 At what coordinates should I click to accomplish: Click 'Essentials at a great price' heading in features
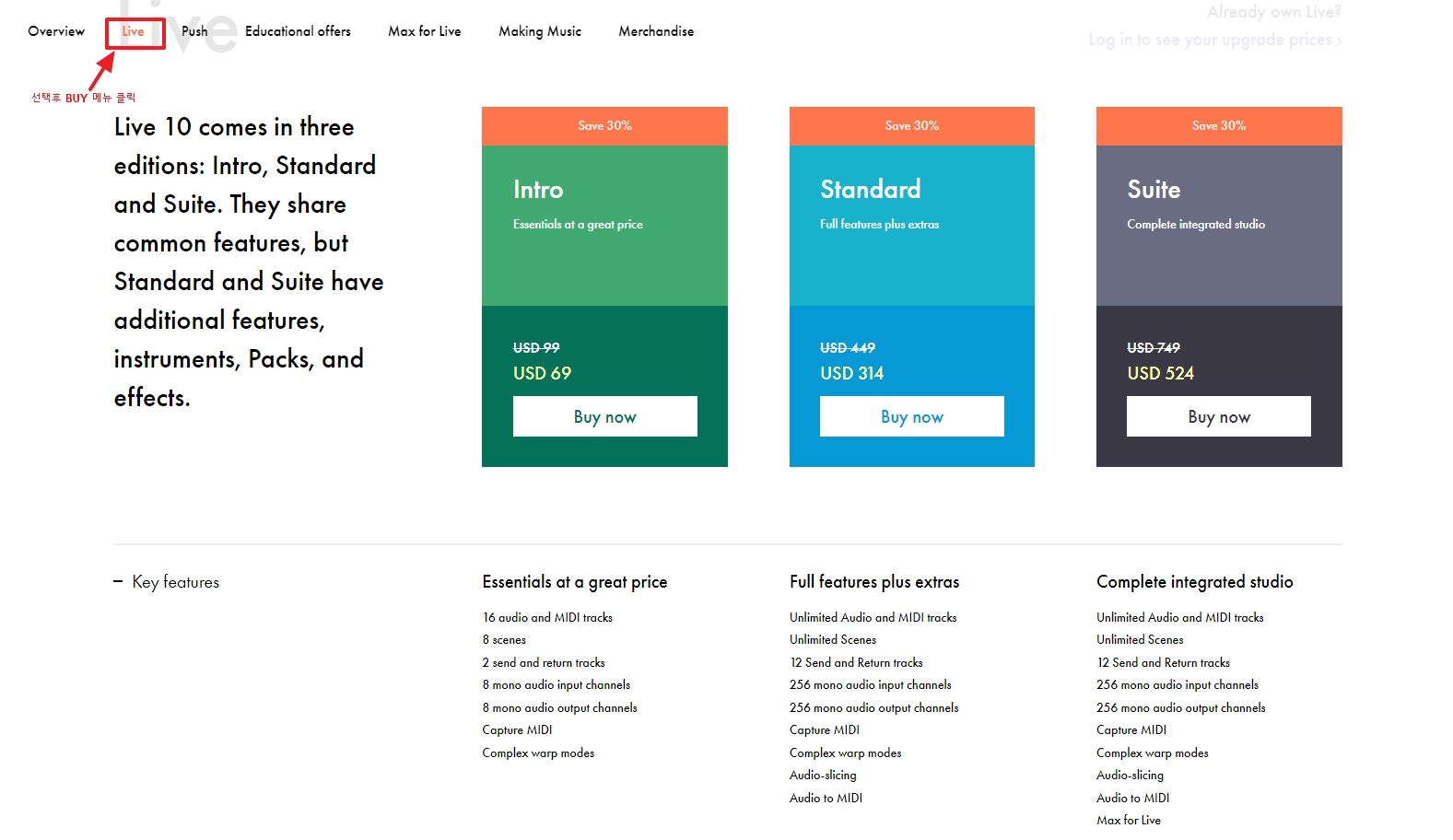[x=575, y=582]
